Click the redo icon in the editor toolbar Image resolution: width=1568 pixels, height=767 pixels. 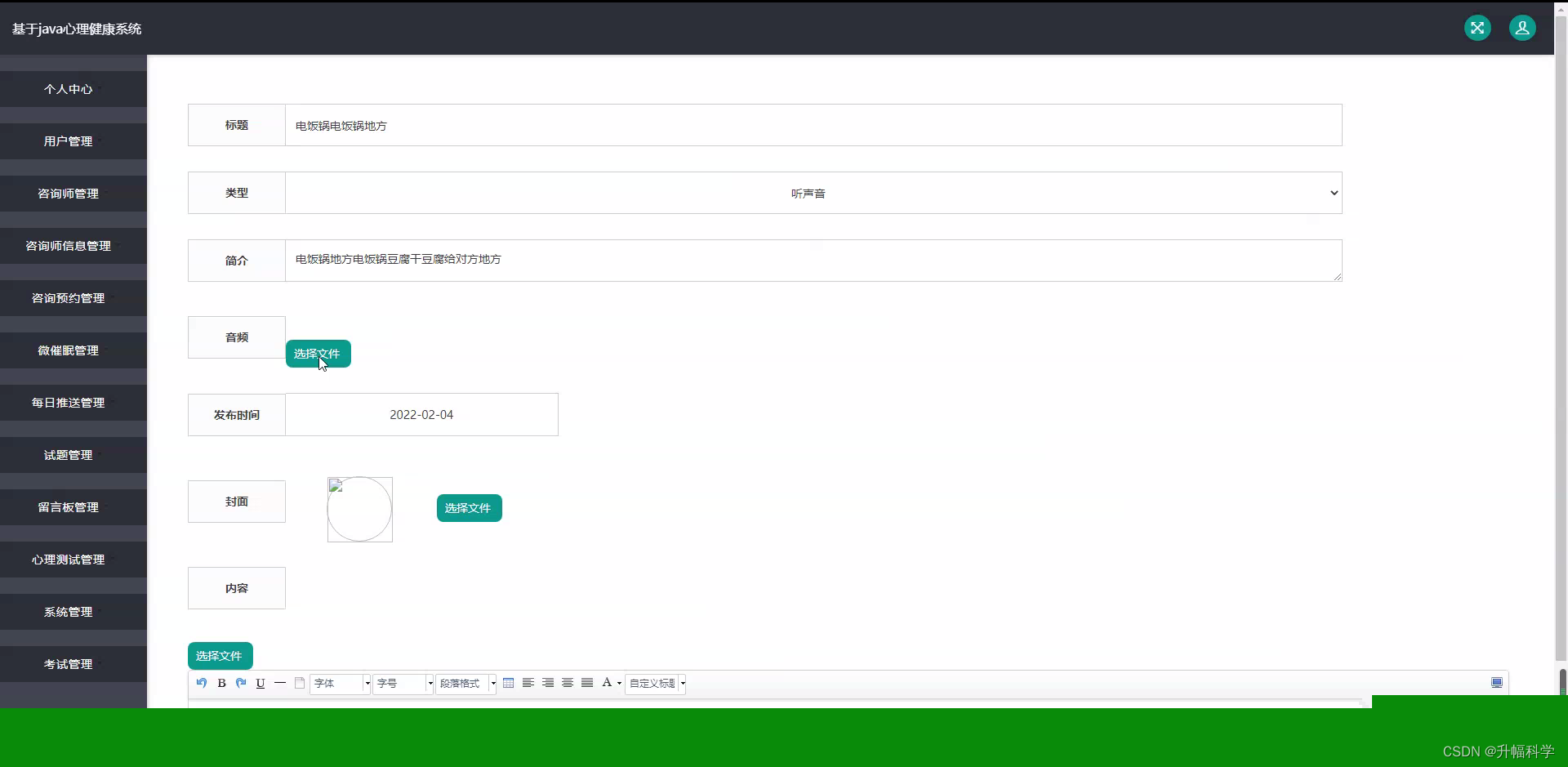241,684
